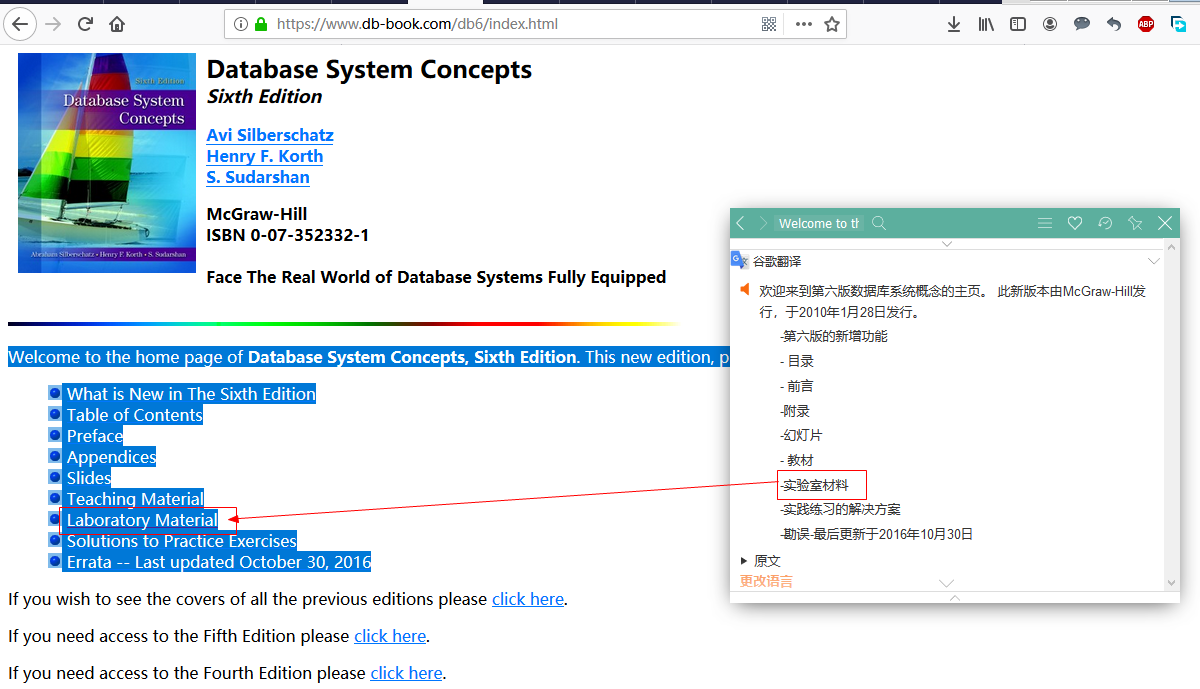Viewport: 1200px width, 689px height.
Task: Open the Preface link
Action: pos(95,436)
